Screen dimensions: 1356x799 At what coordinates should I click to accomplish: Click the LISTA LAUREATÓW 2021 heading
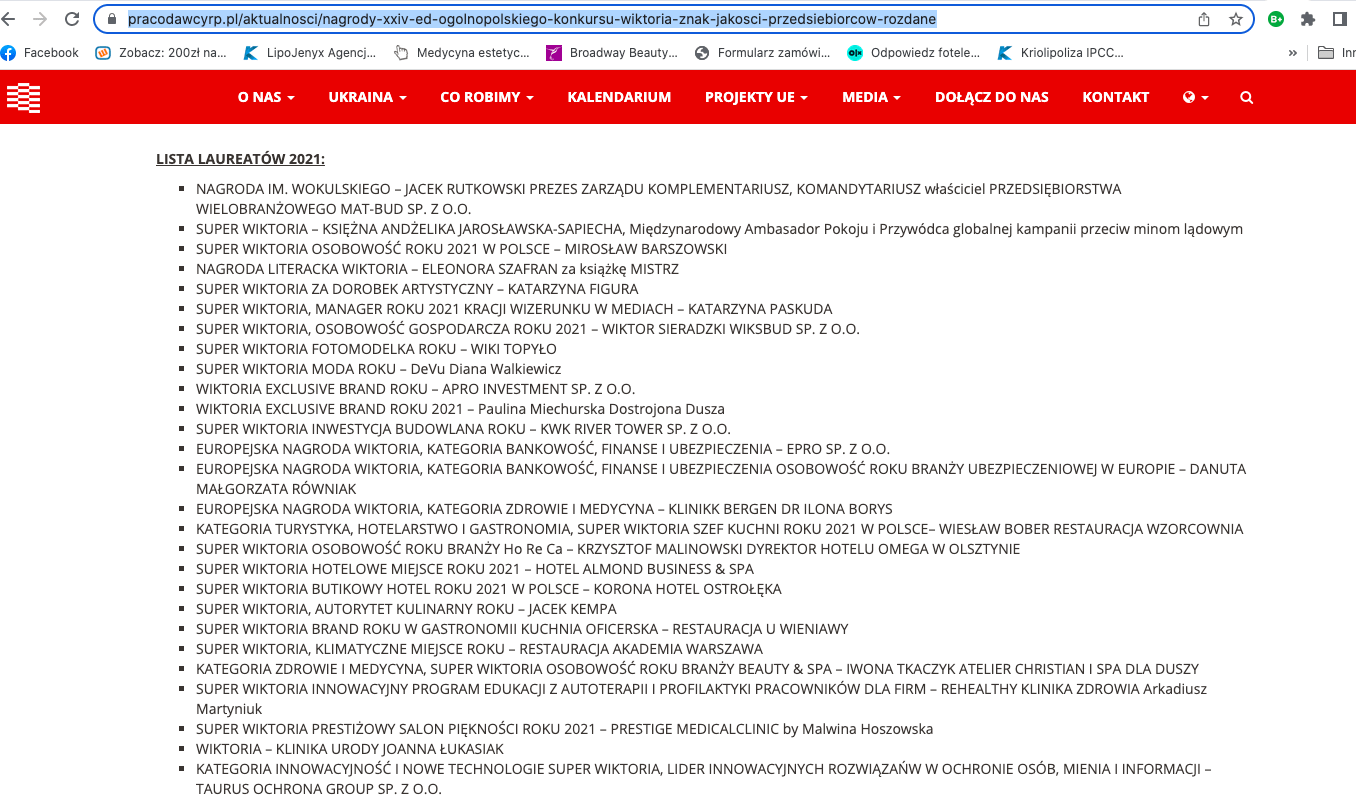pyautogui.click(x=240, y=159)
